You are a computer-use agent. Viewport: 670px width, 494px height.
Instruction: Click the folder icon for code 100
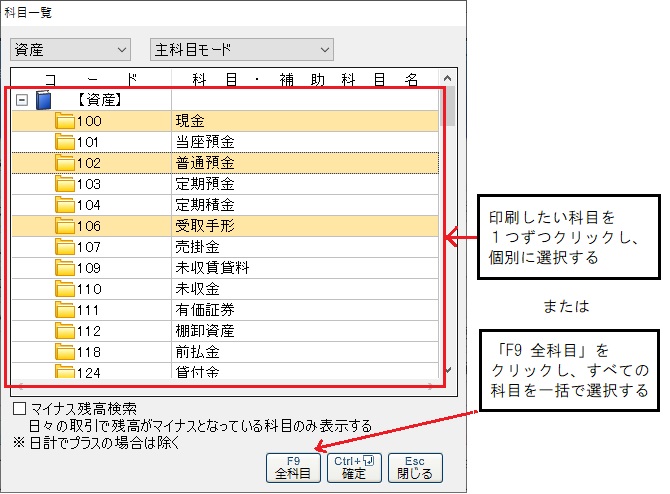[66, 121]
